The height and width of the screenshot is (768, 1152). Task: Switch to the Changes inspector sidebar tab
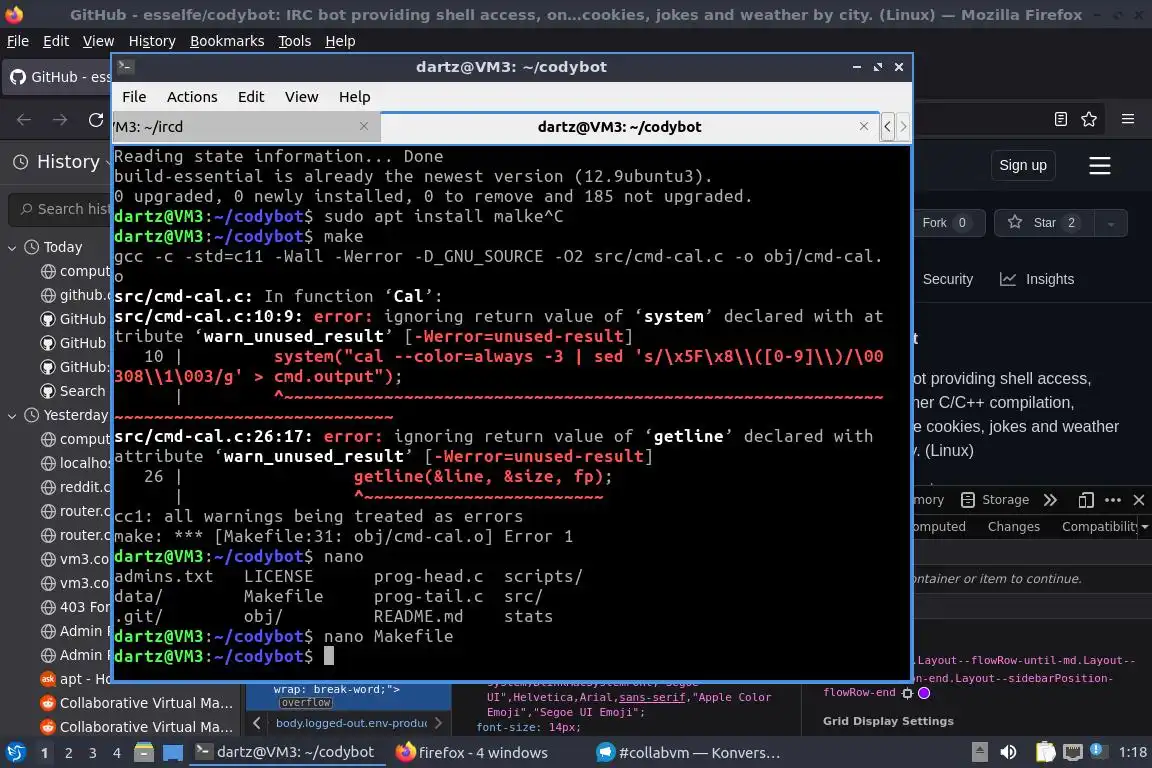(x=1013, y=526)
